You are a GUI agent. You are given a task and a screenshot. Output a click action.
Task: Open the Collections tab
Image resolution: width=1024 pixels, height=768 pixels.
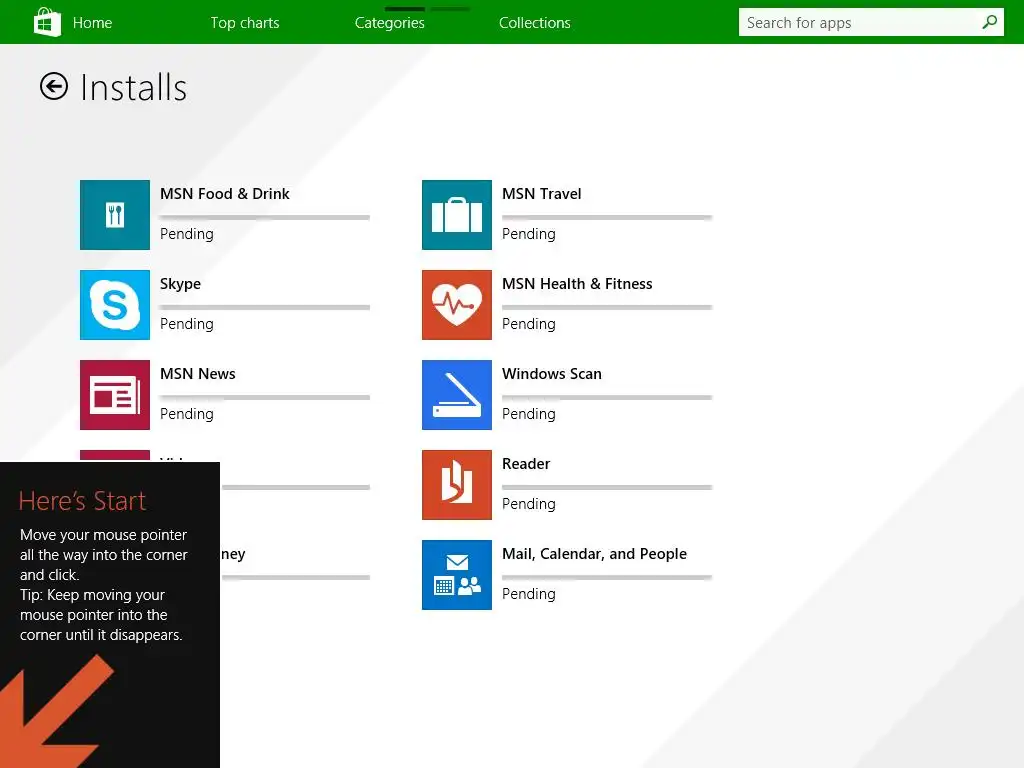click(x=534, y=23)
